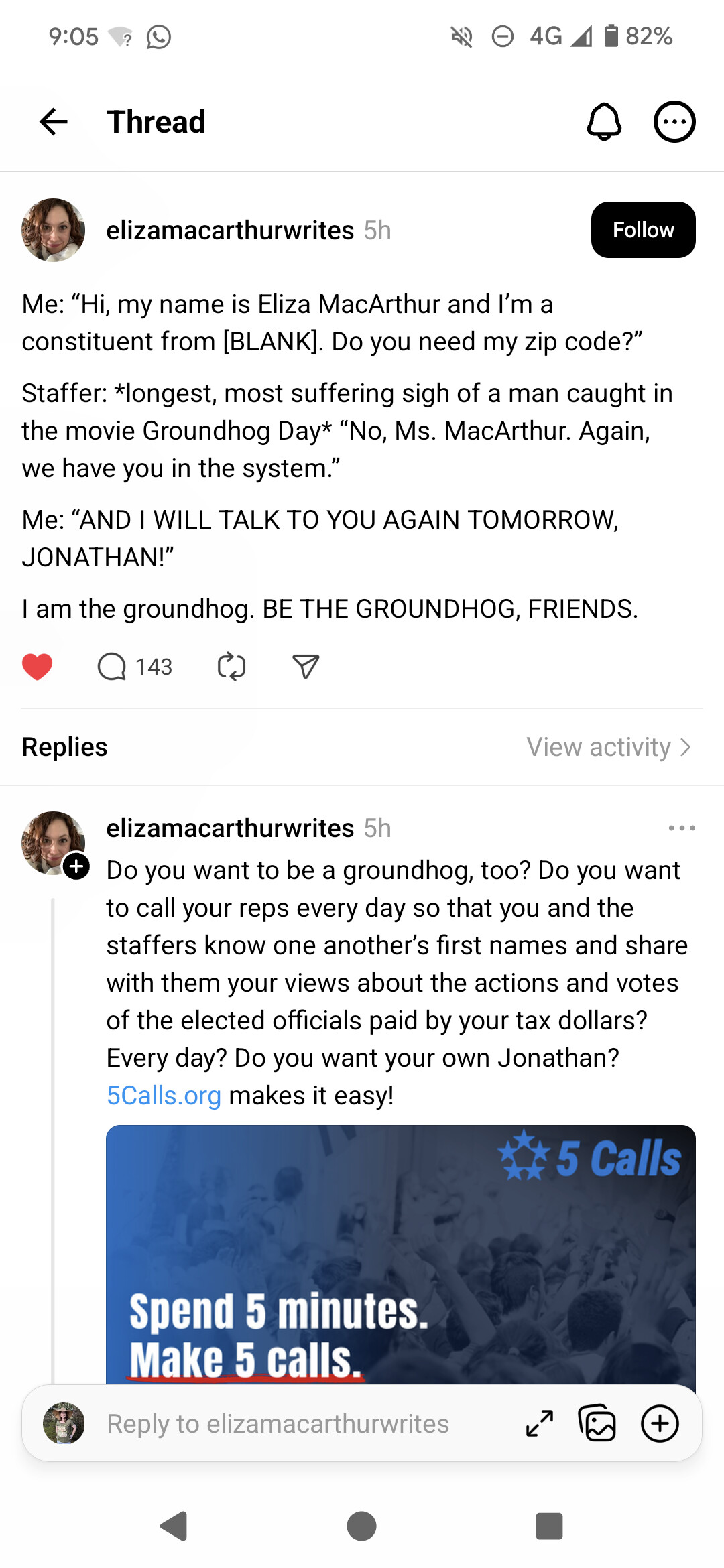Open the 5Calls.org link
Screen dimensions: 724x1568
coord(164,1096)
